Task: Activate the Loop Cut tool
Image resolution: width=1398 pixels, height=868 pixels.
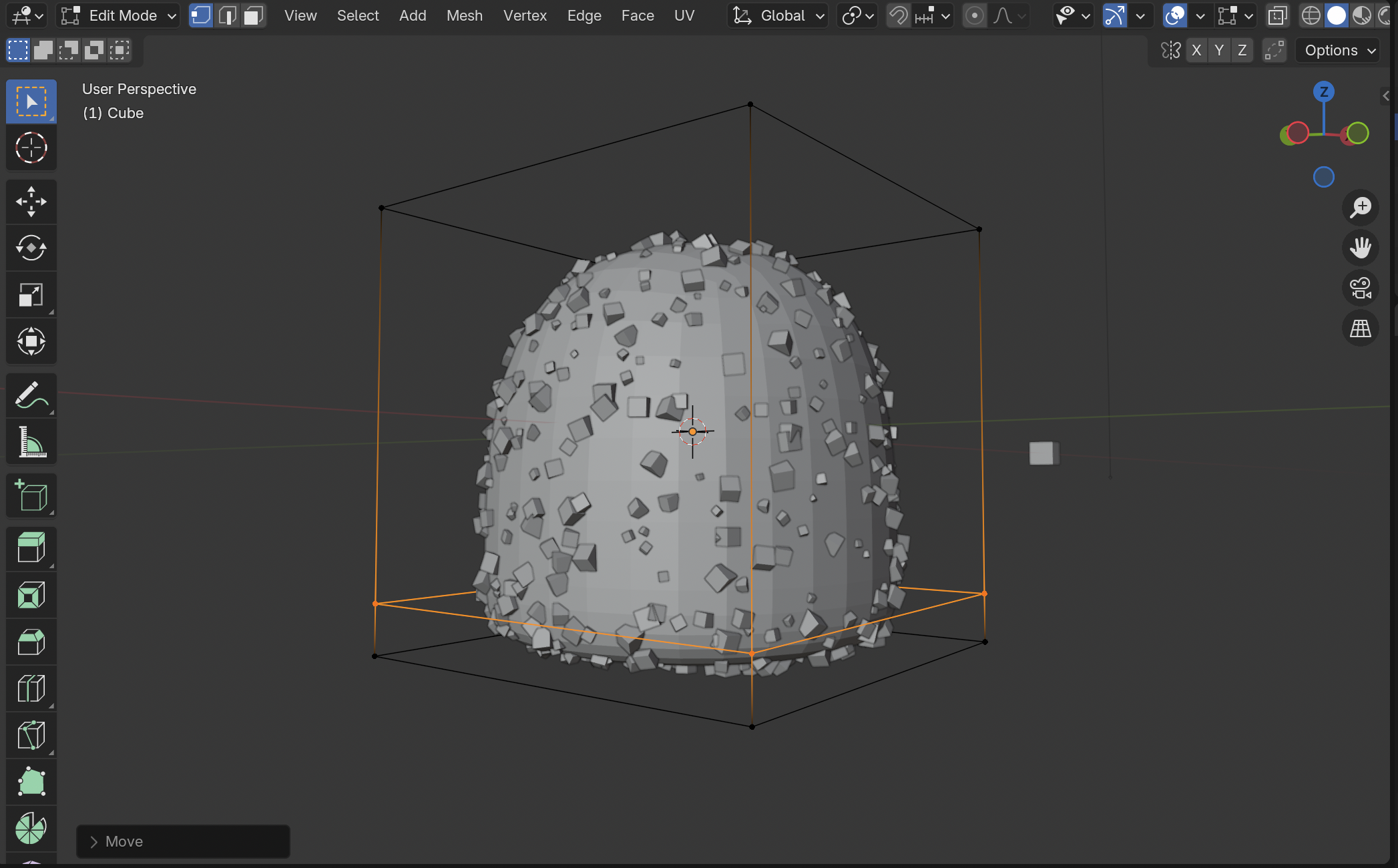Action: click(x=31, y=688)
